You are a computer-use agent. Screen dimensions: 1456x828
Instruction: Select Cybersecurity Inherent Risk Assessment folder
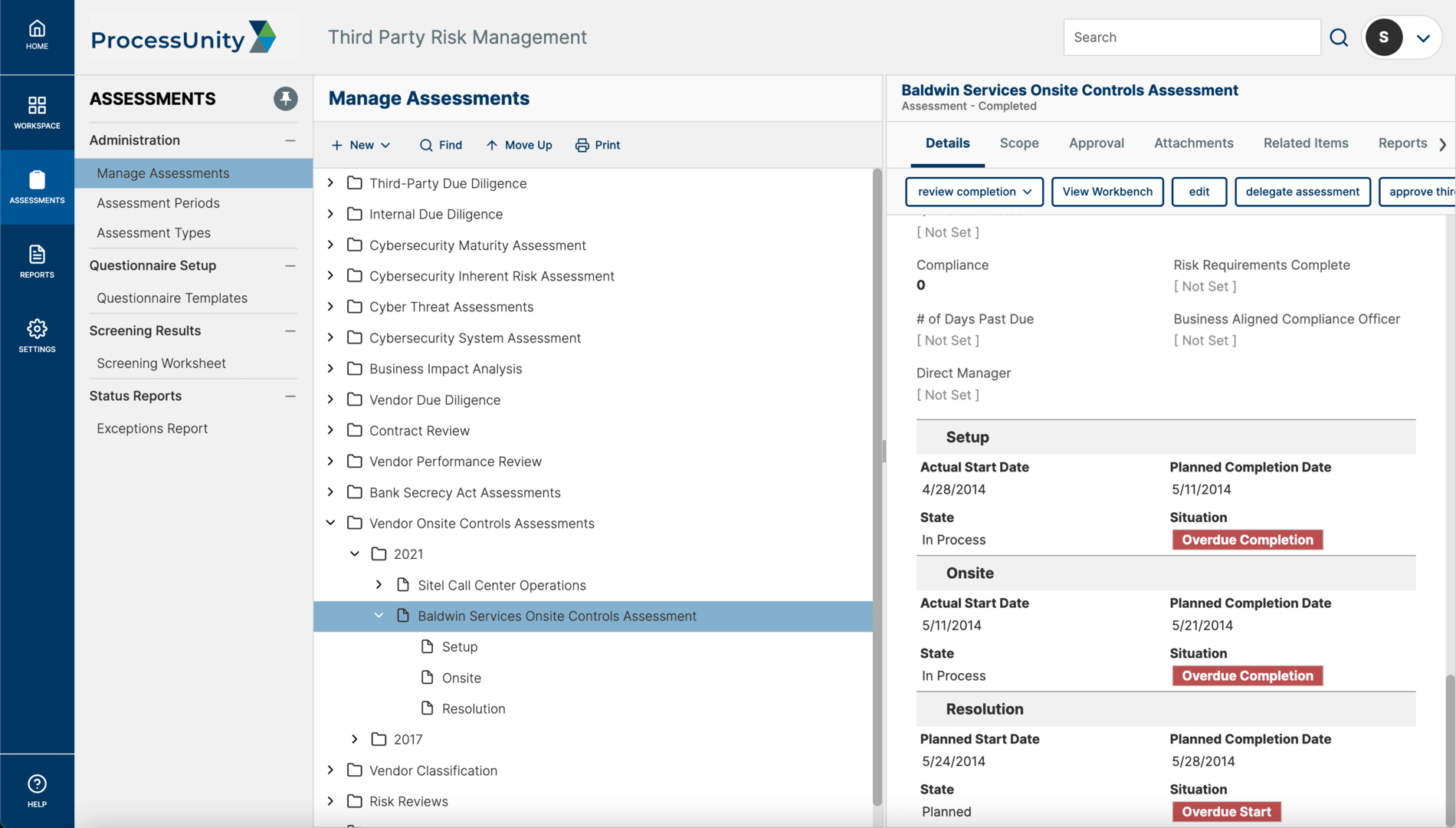click(x=491, y=276)
